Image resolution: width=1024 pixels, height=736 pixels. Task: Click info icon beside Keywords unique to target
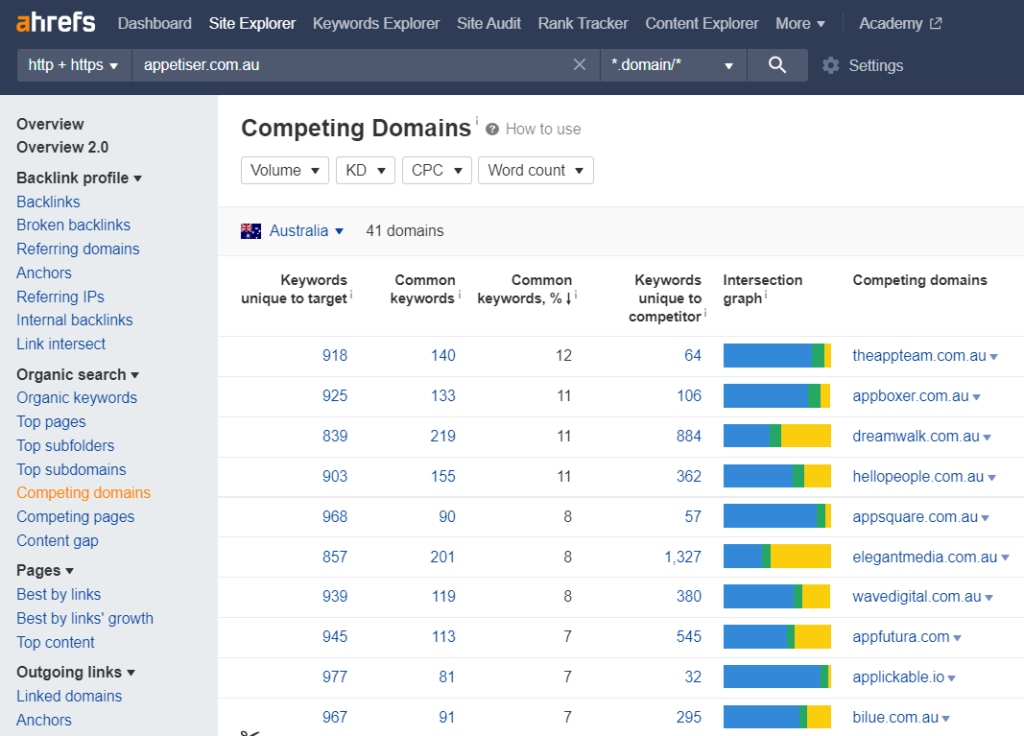coord(351,295)
